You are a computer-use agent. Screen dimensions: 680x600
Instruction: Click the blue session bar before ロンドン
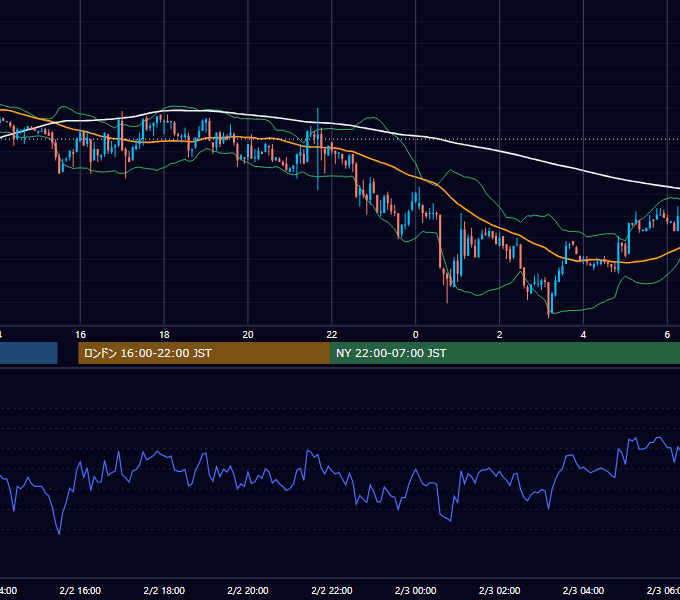point(29,353)
